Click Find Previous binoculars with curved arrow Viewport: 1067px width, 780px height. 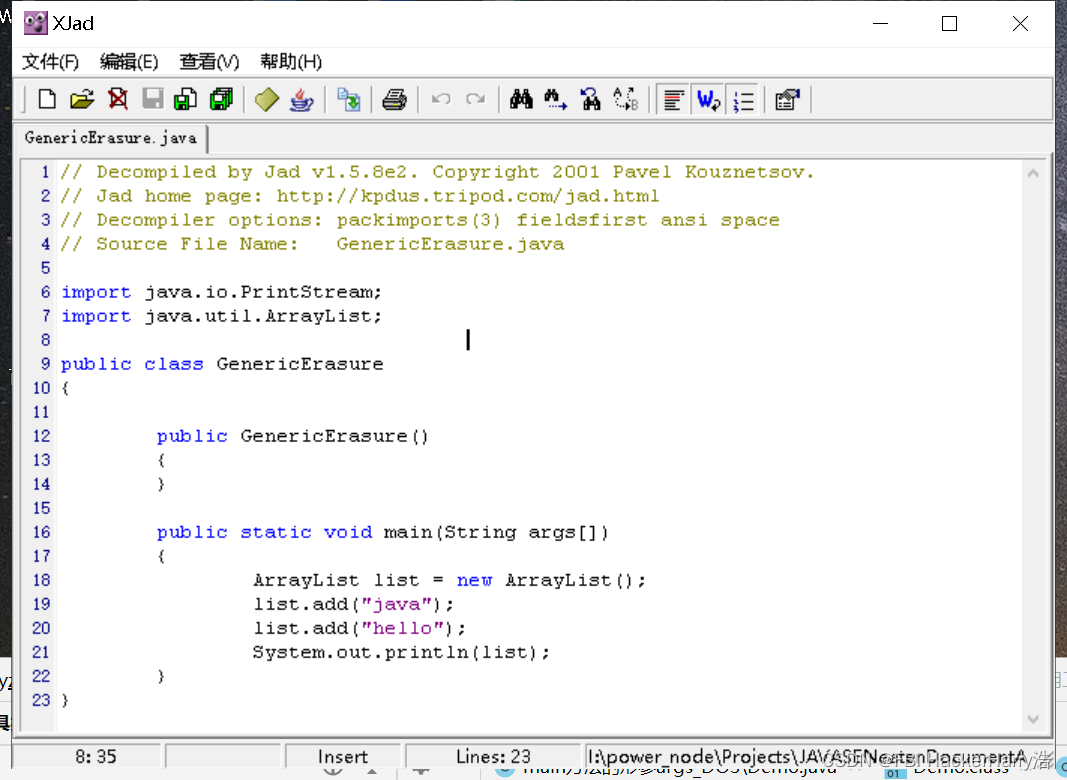click(591, 99)
